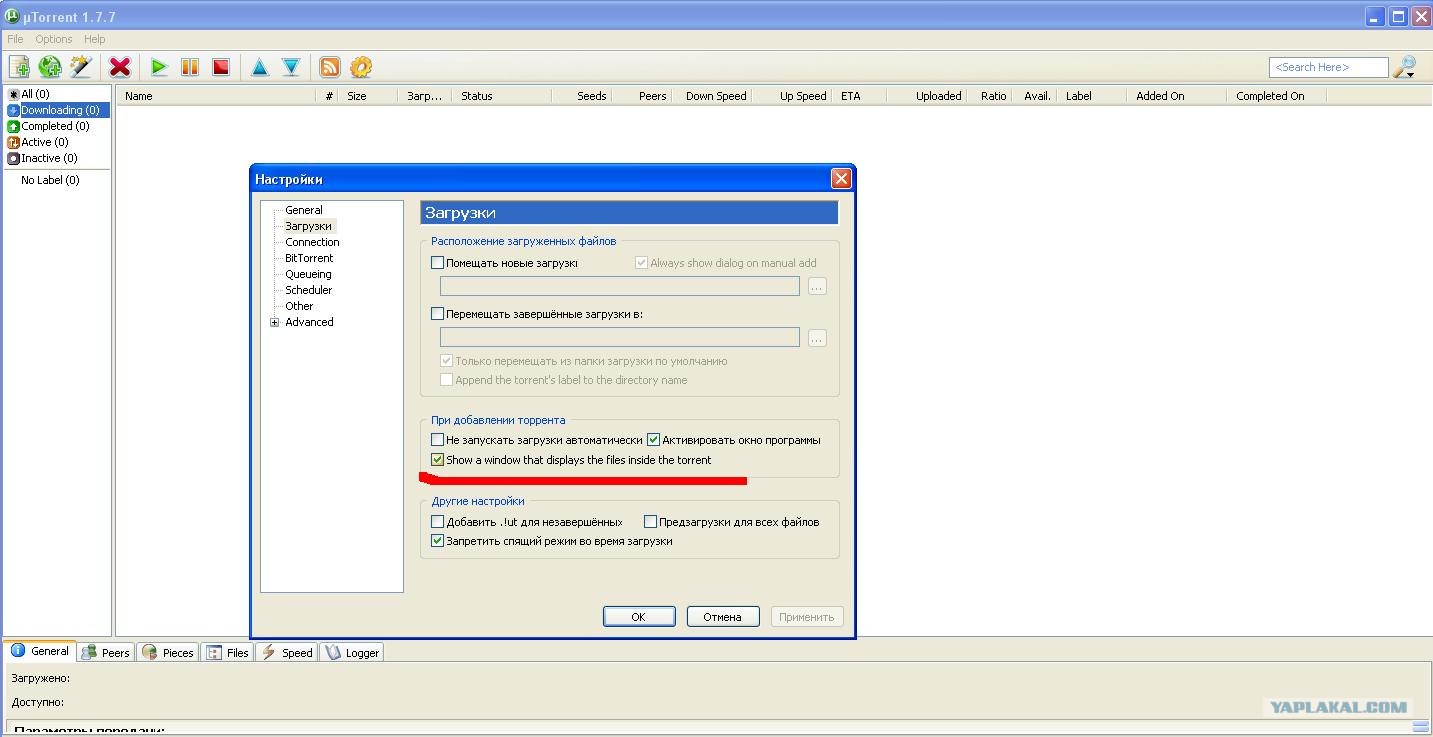This screenshot has height=737, width=1433.
Task: Click the Отмена button
Action: (723, 617)
